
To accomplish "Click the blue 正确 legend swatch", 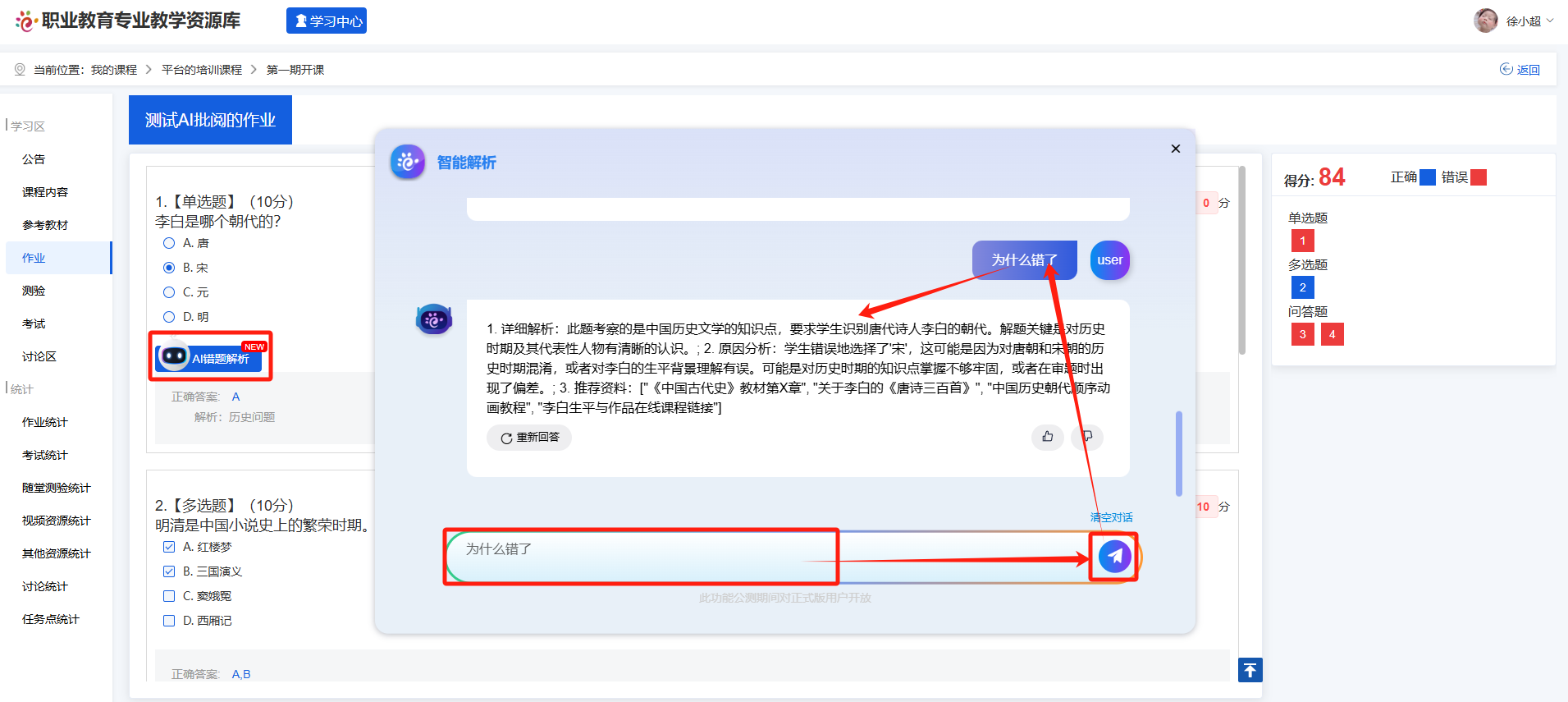I will click(x=1428, y=177).
